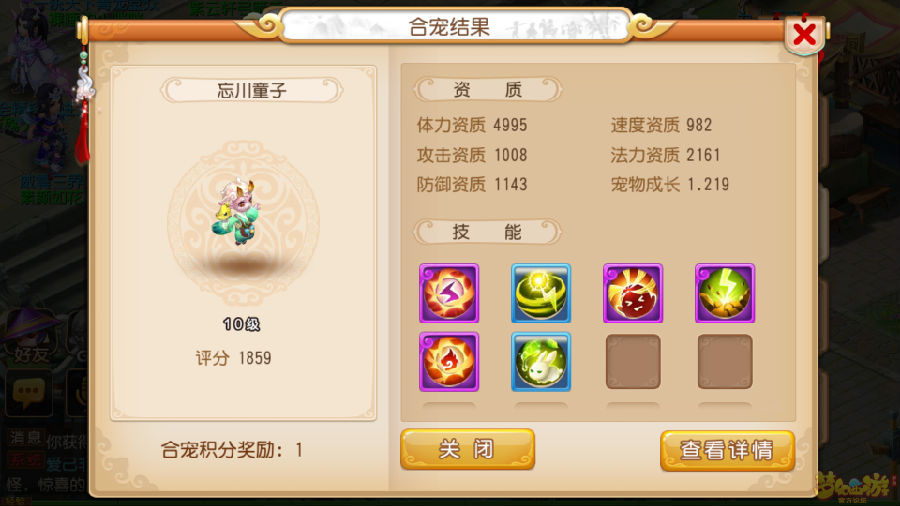Viewport: 900px width, 506px height.
Task: Open the chat bubble icon at bottom left
Action: click(29, 393)
